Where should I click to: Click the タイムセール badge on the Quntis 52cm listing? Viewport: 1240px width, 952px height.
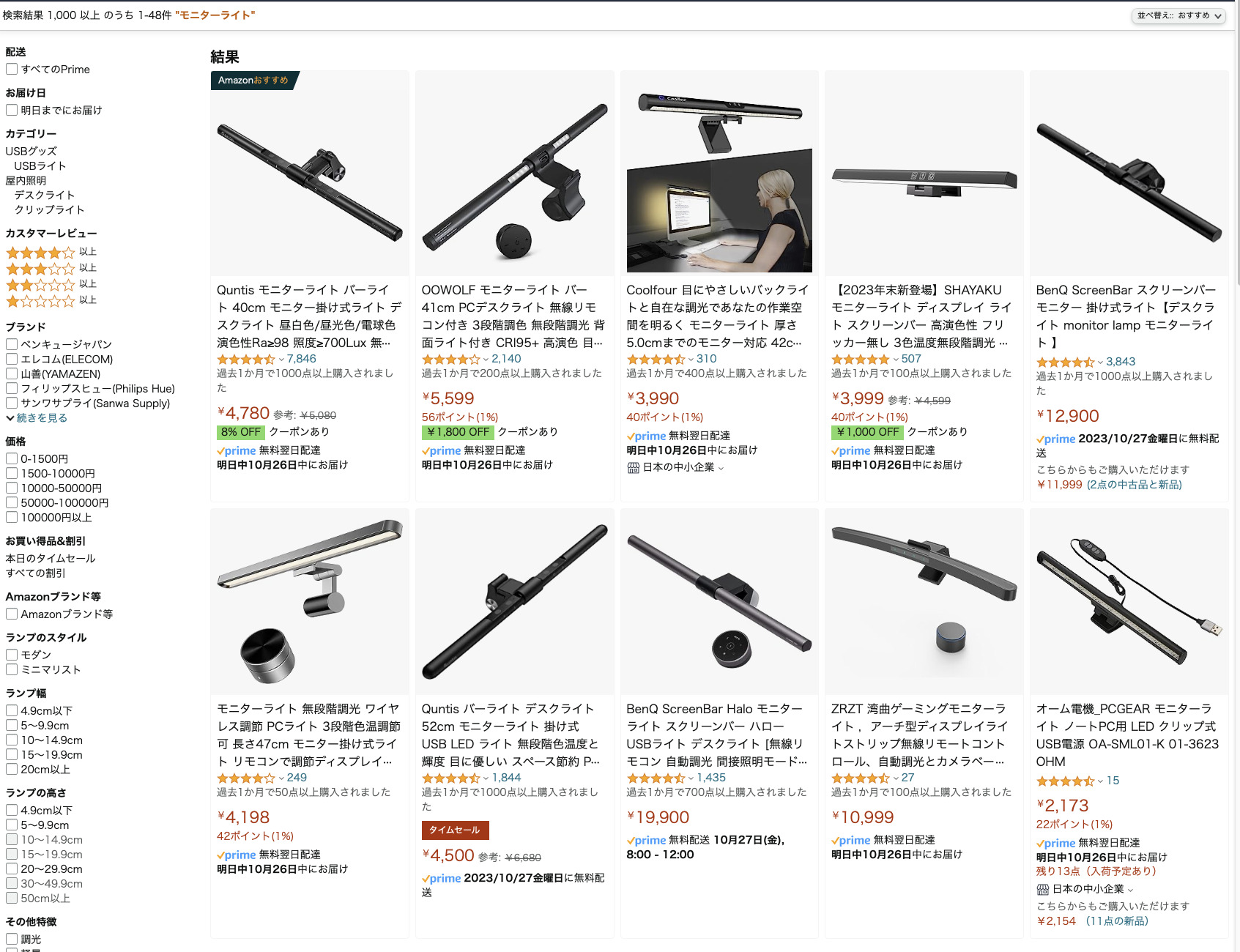(x=455, y=830)
